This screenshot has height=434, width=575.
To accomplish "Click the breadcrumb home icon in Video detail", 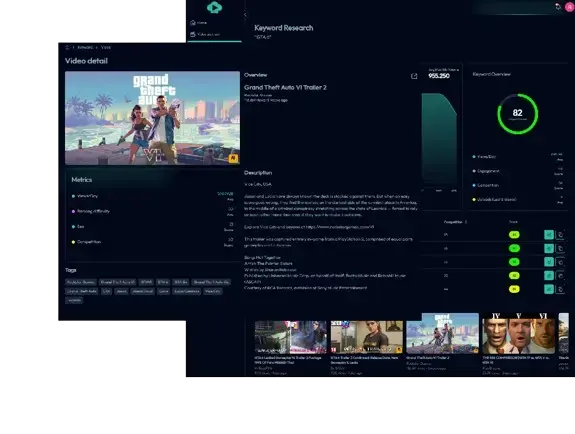I will (67, 47).
